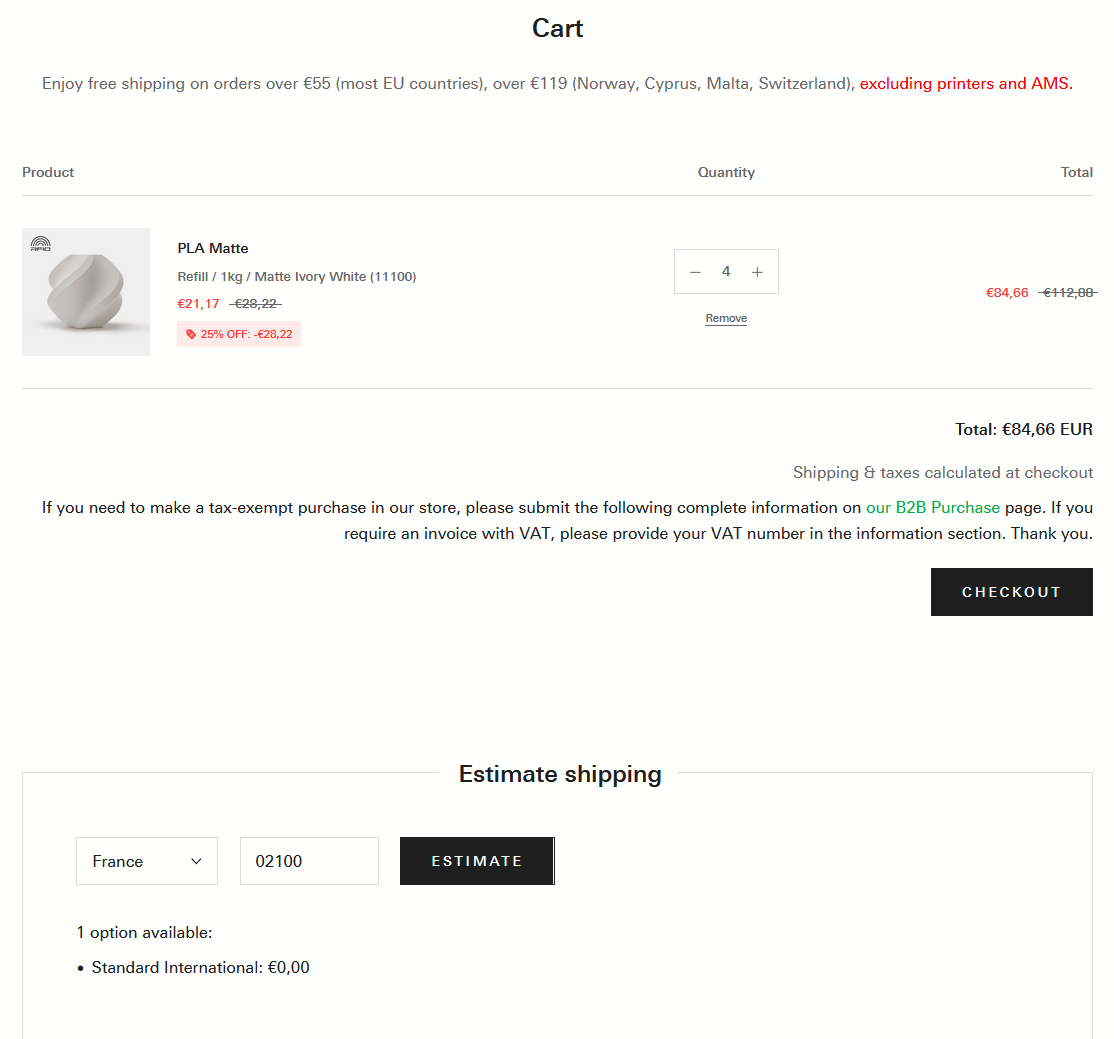Follow the "our B2B Purchase" link
1114x1039 pixels.
click(x=932, y=507)
